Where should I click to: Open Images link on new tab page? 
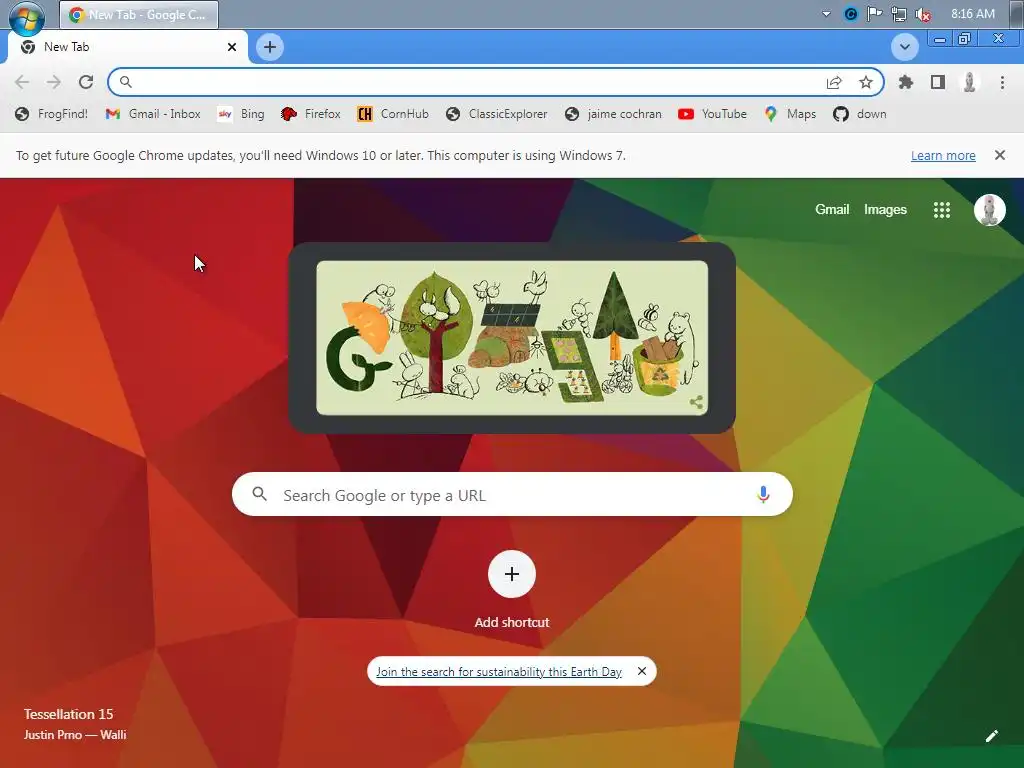[885, 210]
